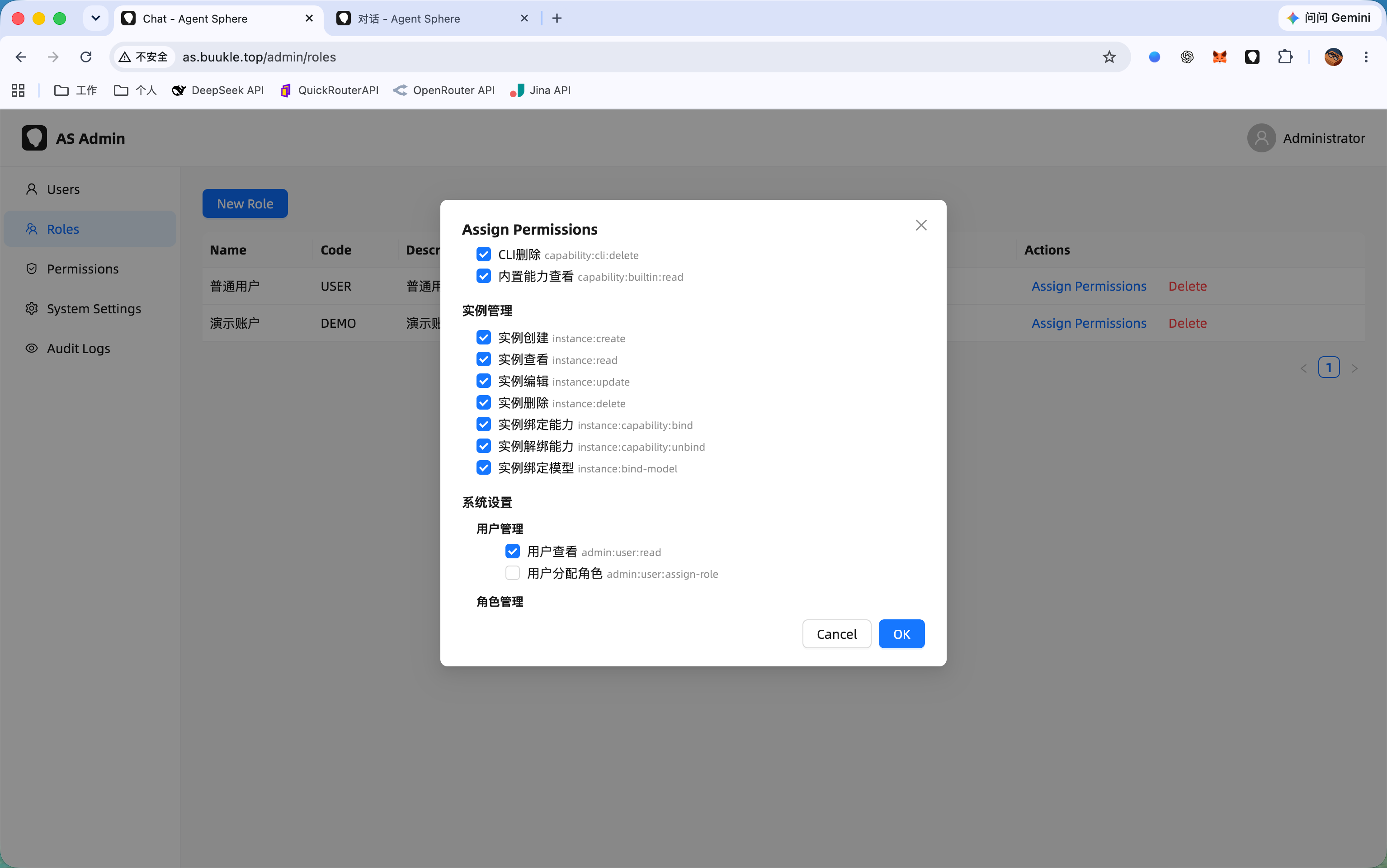Viewport: 1387px width, 868px height.
Task: Open the MetaMask fox extension
Action: point(1219,57)
